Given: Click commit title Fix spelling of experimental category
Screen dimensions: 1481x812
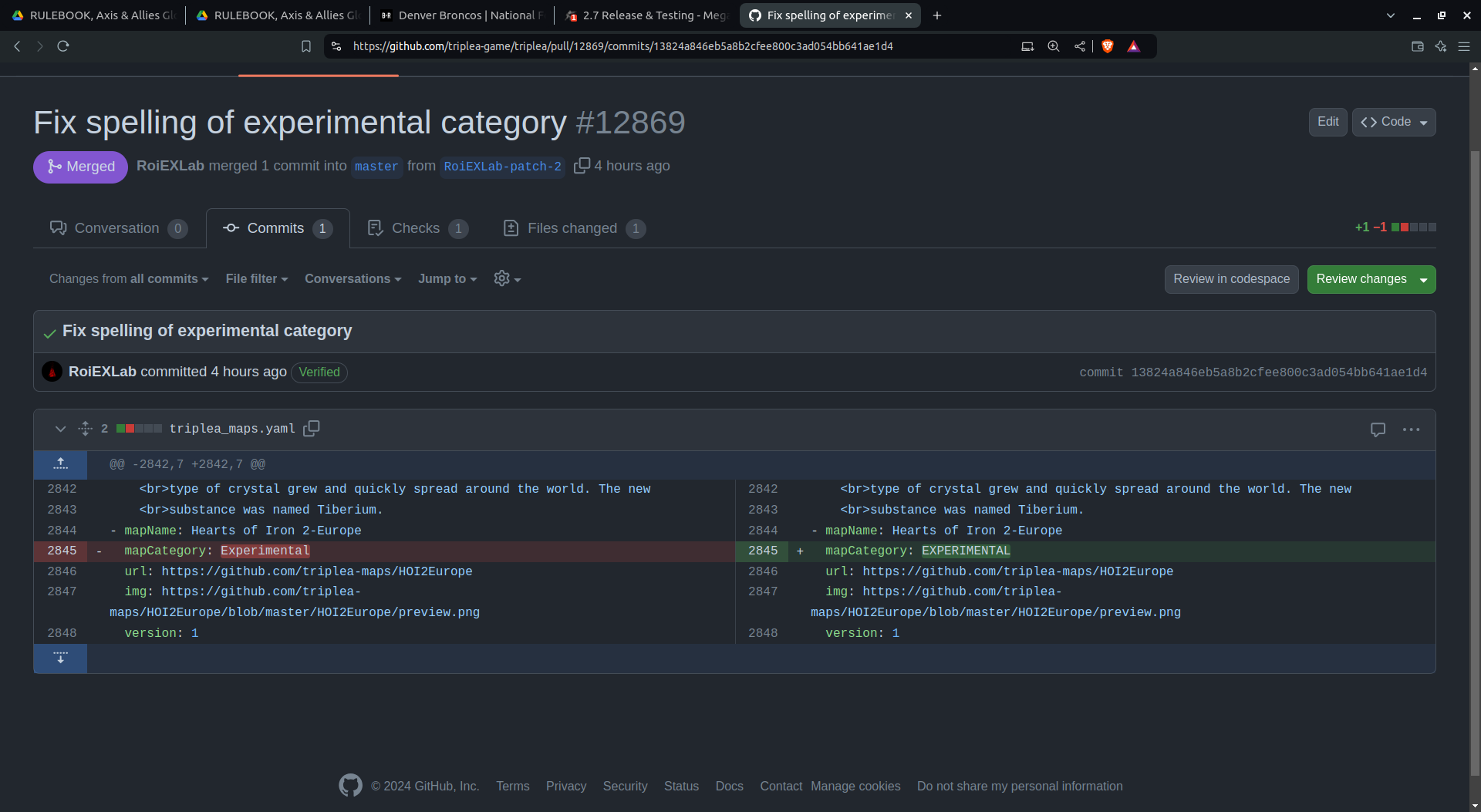Looking at the screenshot, I should (x=207, y=331).
